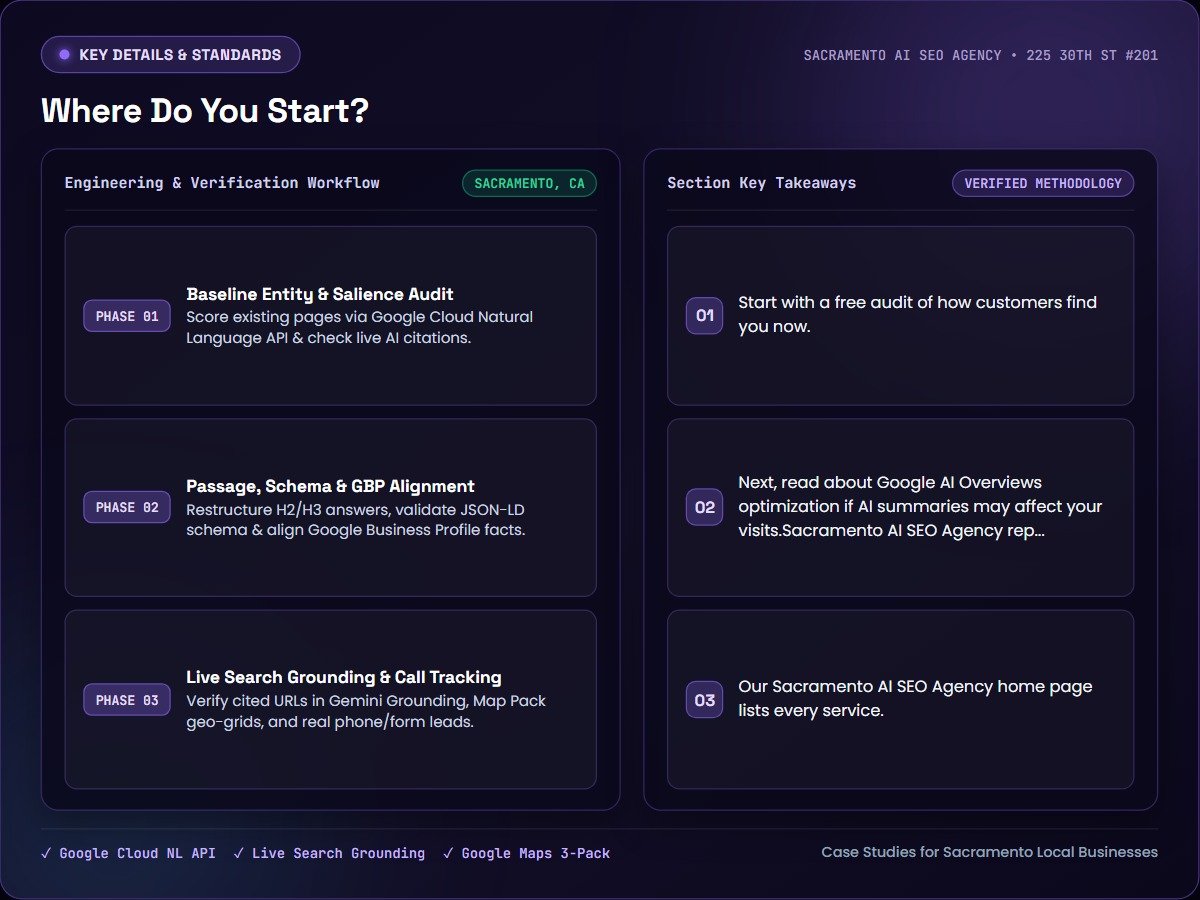
Task: Click the 02 takeaway number badge
Action: pyautogui.click(x=704, y=507)
